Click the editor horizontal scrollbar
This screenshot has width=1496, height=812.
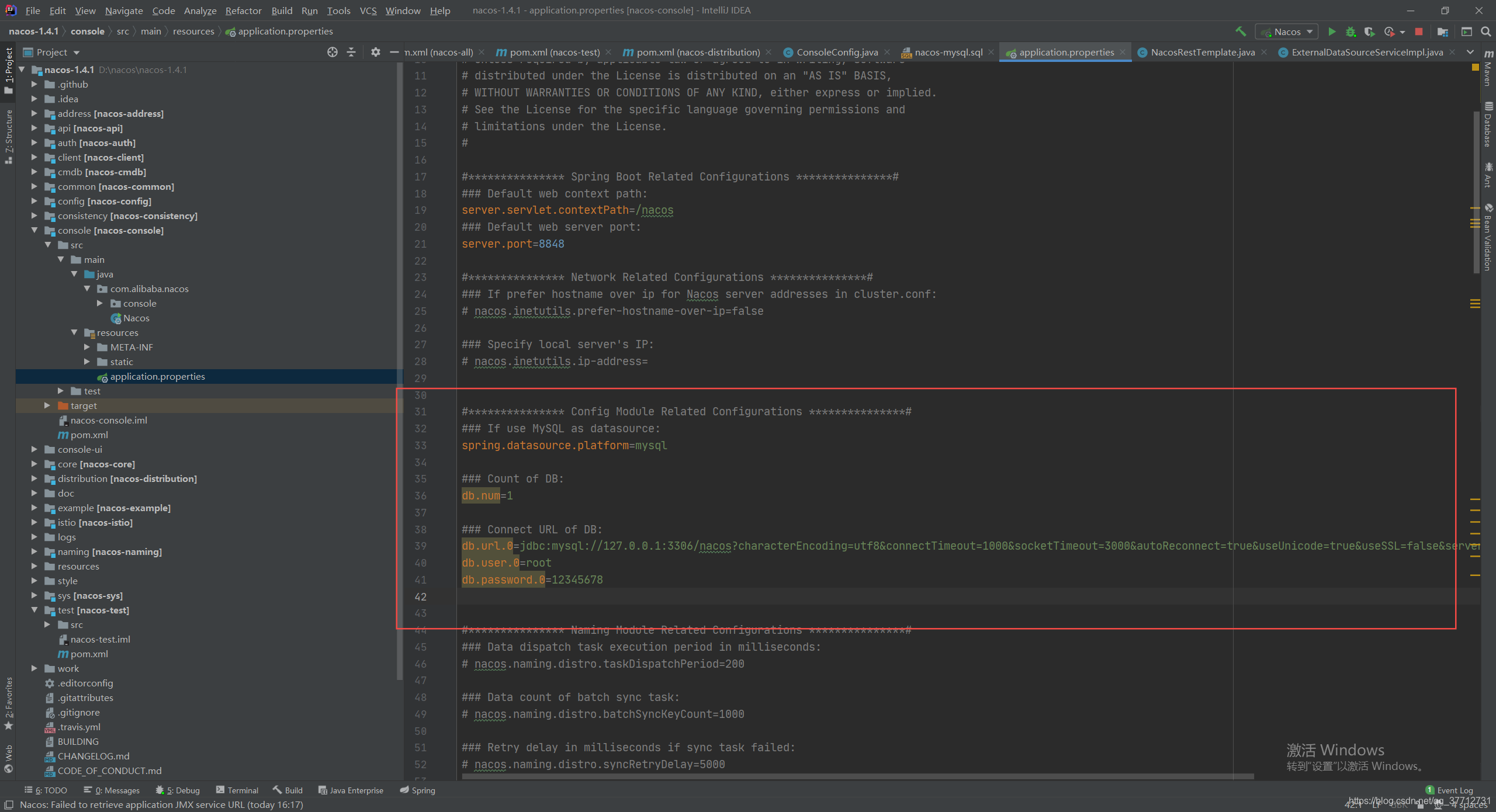coord(857,777)
